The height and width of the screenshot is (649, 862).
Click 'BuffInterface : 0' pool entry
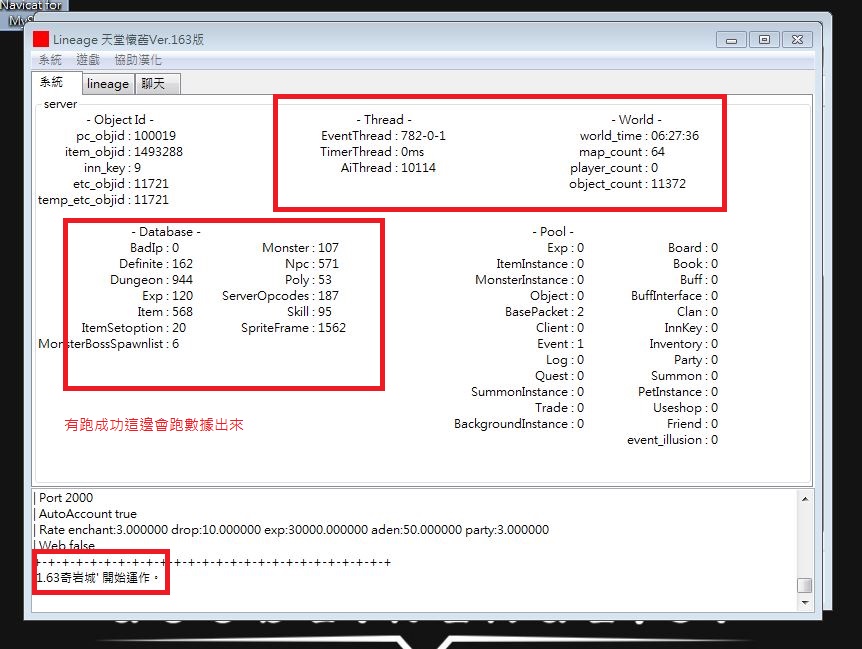pyautogui.click(x=675, y=296)
